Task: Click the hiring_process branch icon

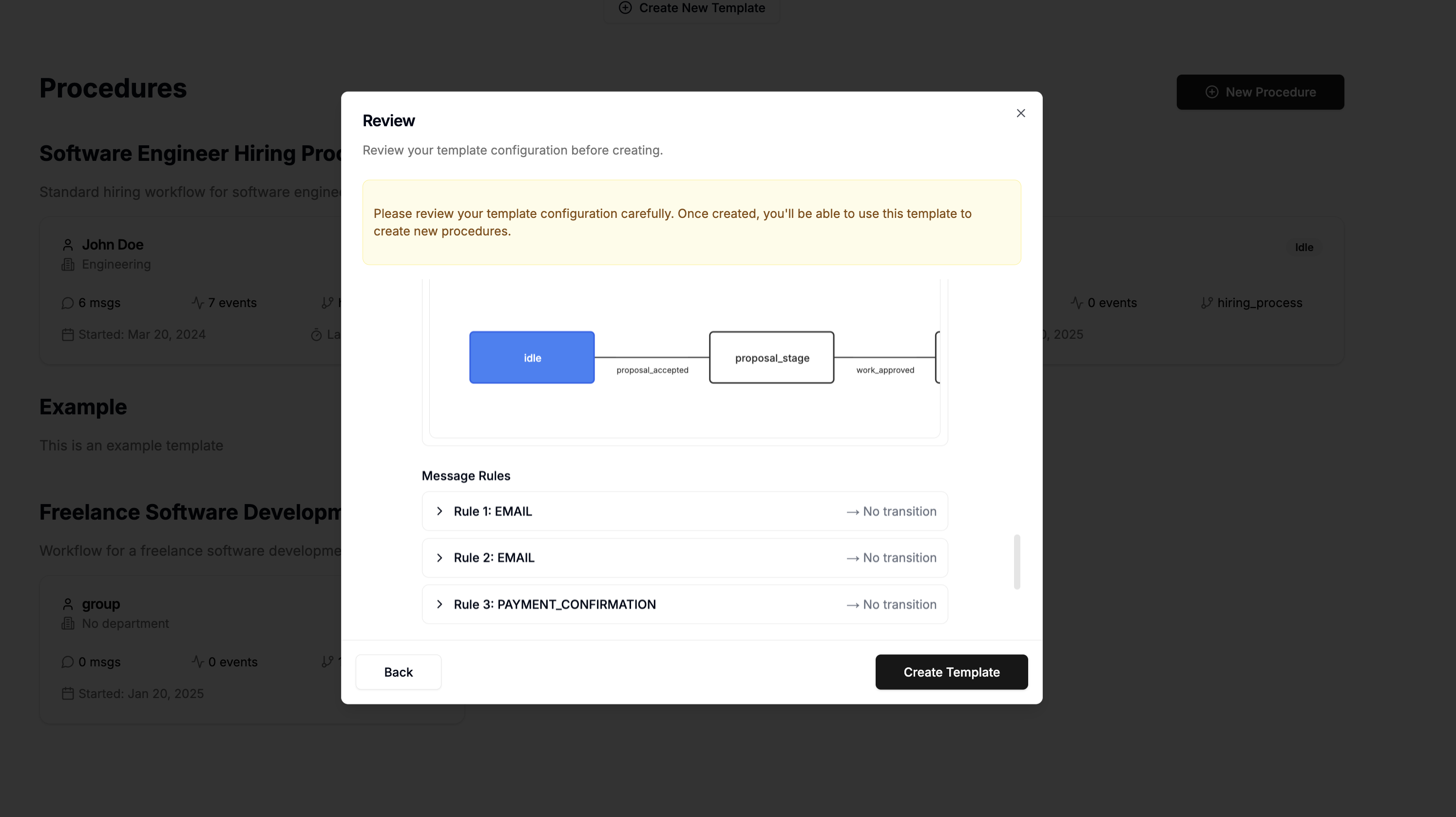Action: click(x=1207, y=303)
